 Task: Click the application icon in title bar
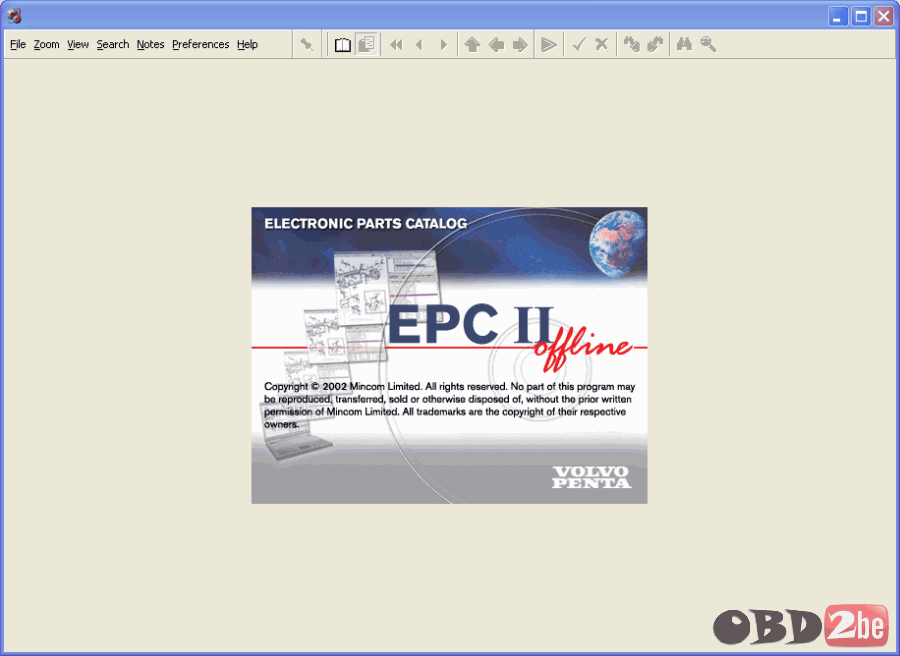(14, 16)
